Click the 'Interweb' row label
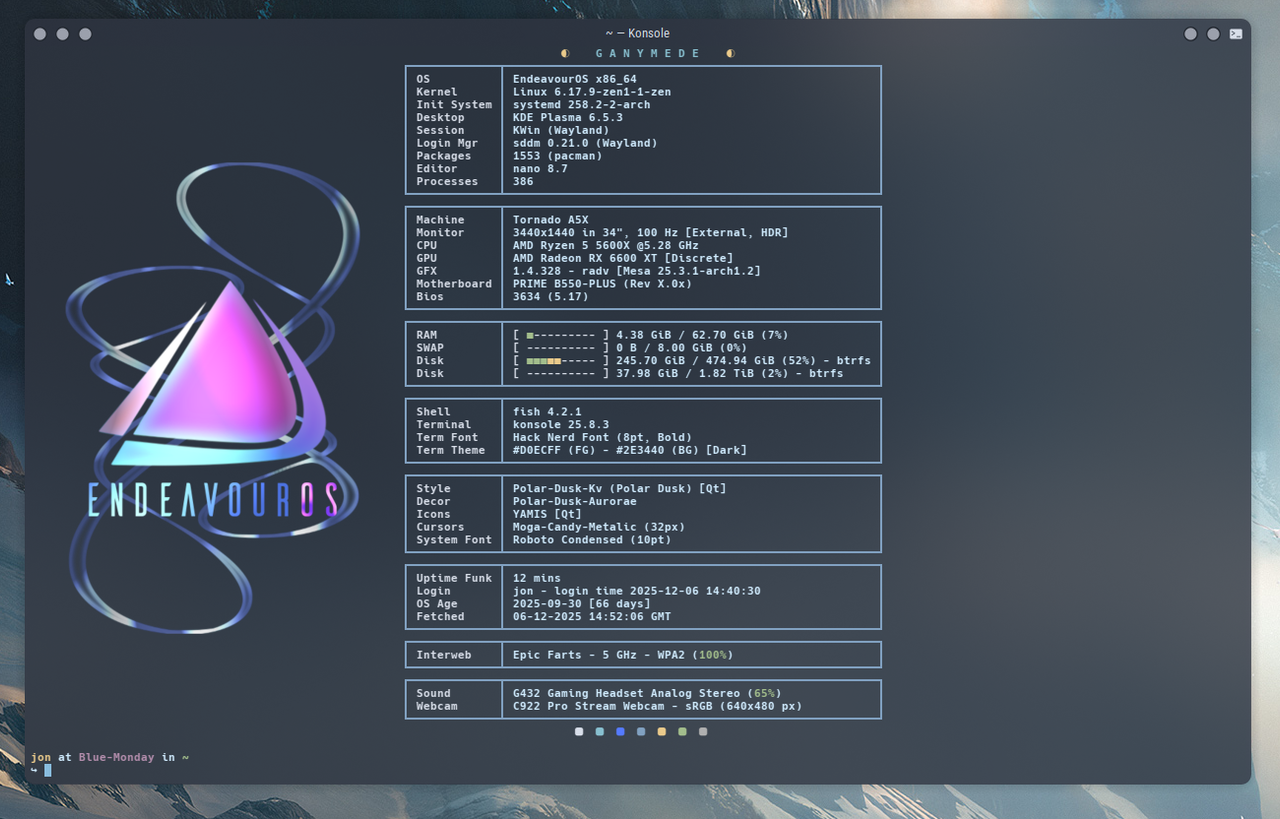 pos(444,655)
